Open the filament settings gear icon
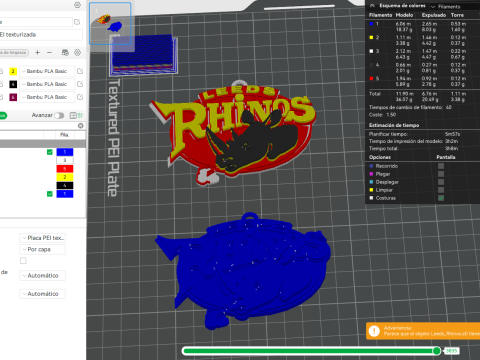The image size is (480, 360). pyautogui.click(x=77, y=52)
